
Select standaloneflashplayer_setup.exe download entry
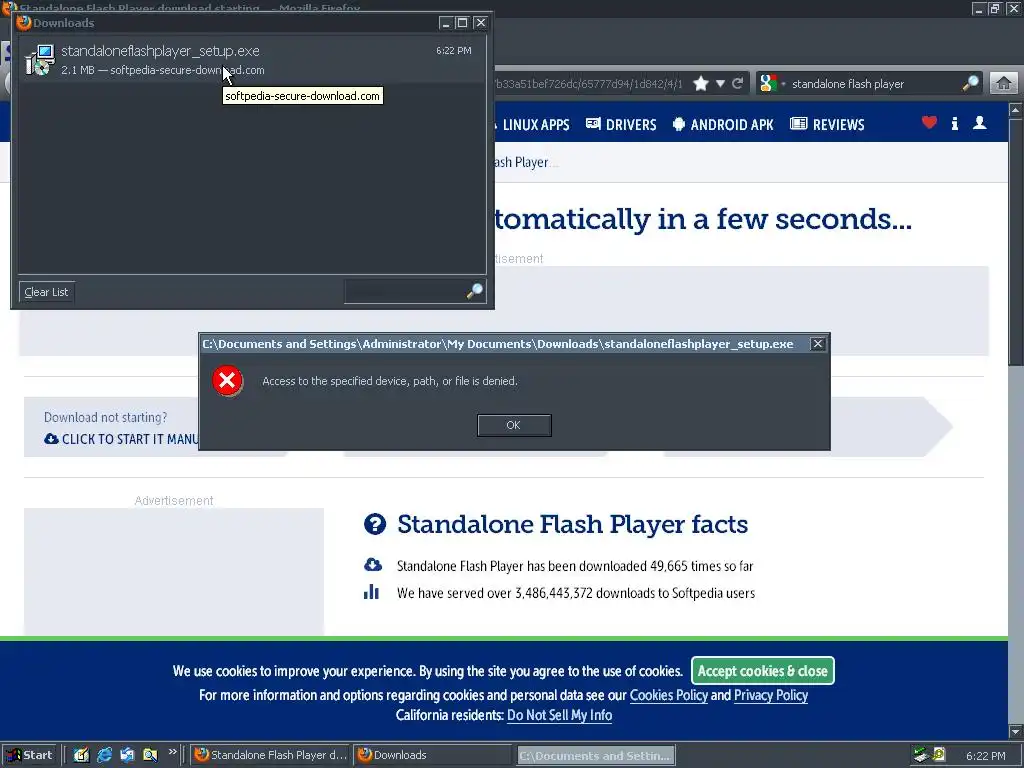pos(252,60)
